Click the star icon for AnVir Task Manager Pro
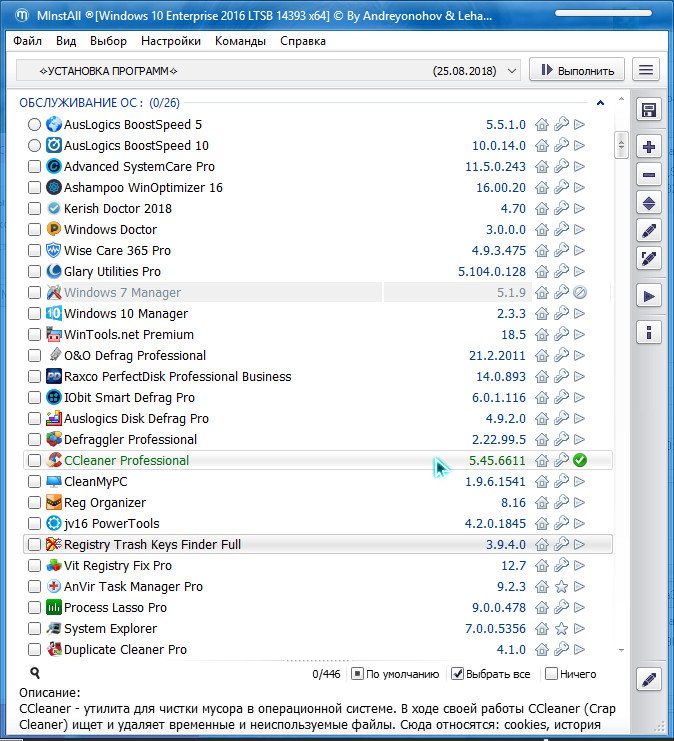This screenshot has width=674, height=741. tap(561, 586)
